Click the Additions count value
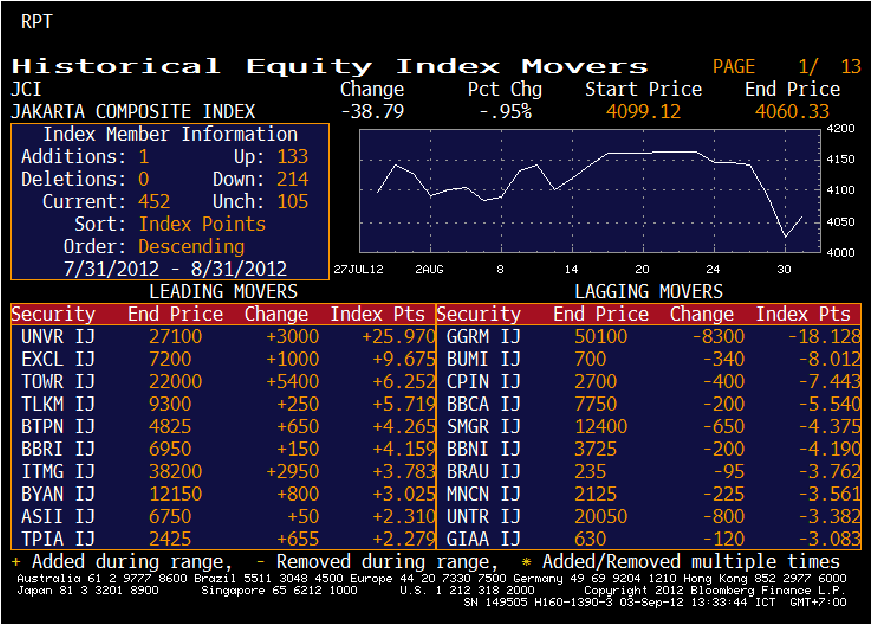The width and height of the screenshot is (871, 624). (x=144, y=157)
